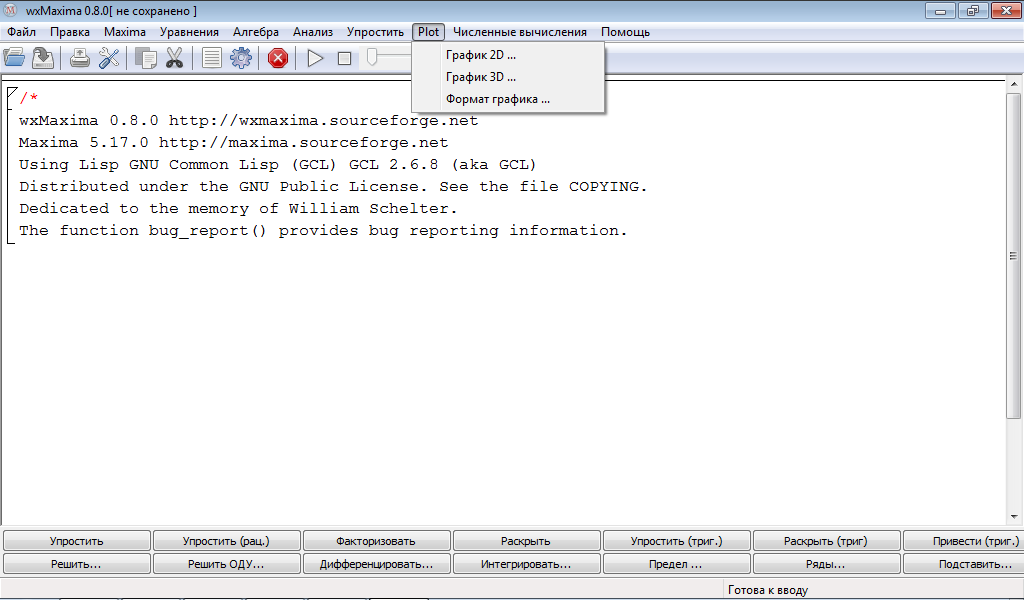This screenshot has height=600, width=1024.
Task: Insert text cell with the lines icon
Action: 212,58
